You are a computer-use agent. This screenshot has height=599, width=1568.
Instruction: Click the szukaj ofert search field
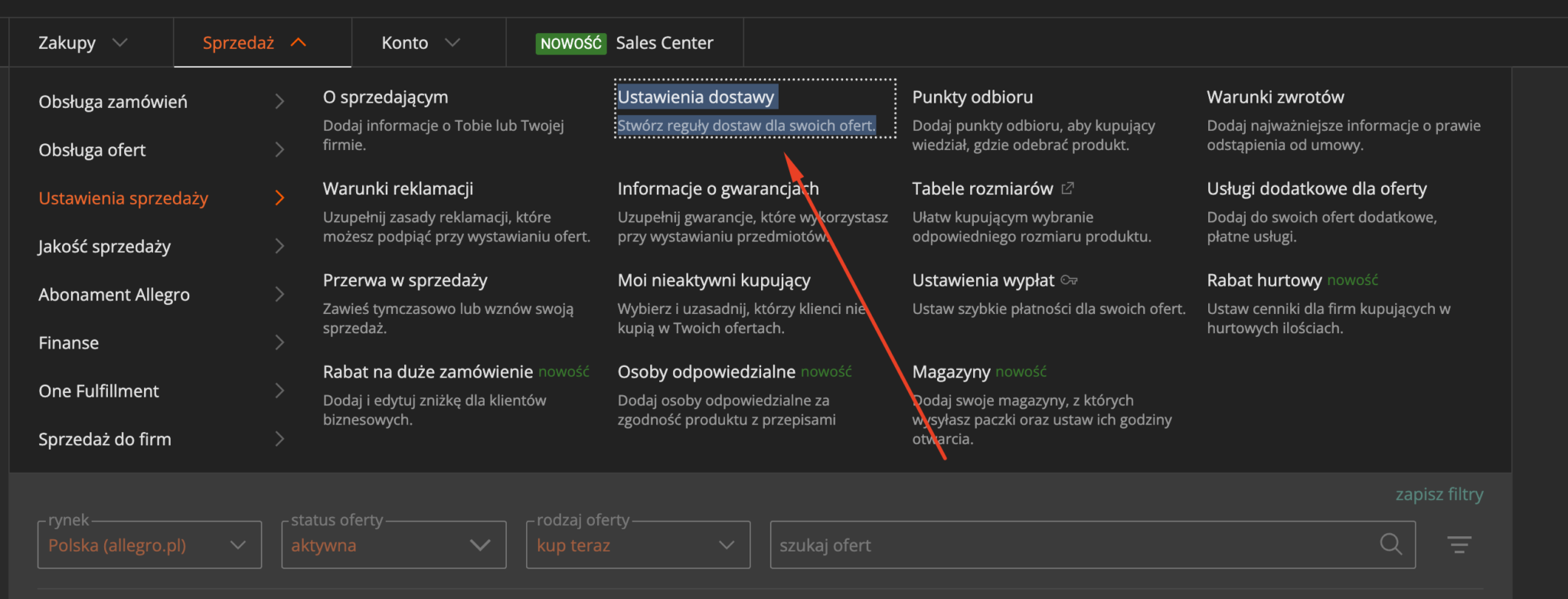pos(1093,545)
